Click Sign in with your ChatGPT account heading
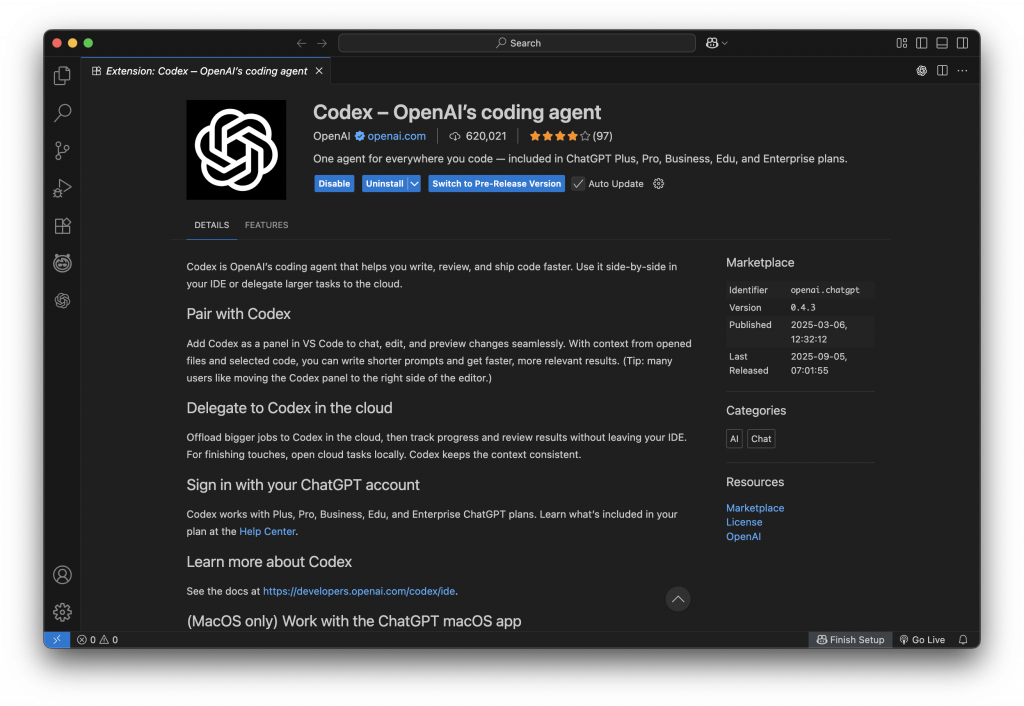The width and height of the screenshot is (1024, 706). click(303, 485)
